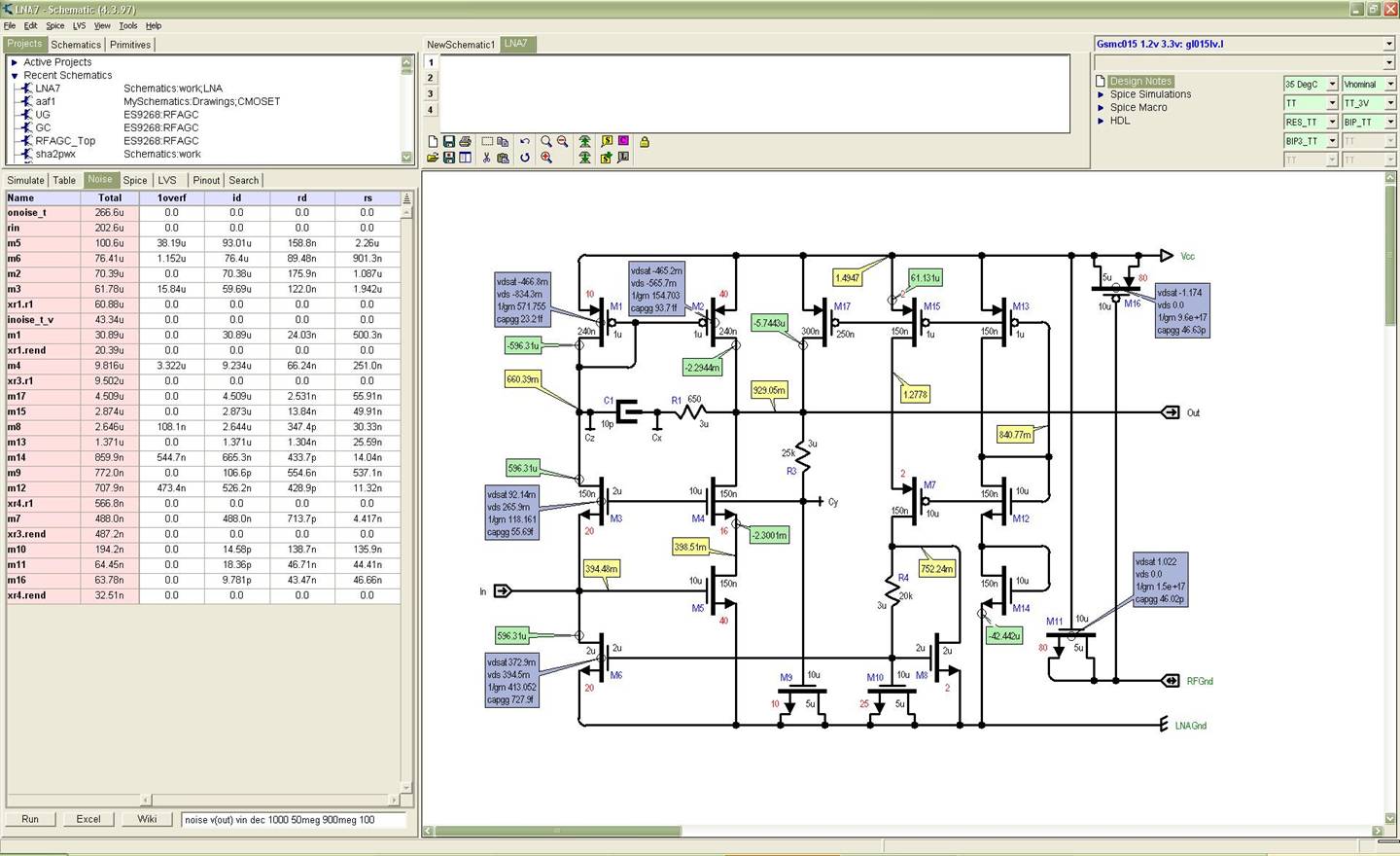Open the 35 DegC temperature dropdown
Image resolution: width=1400 pixels, height=856 pixels.
pos(1332,85)
